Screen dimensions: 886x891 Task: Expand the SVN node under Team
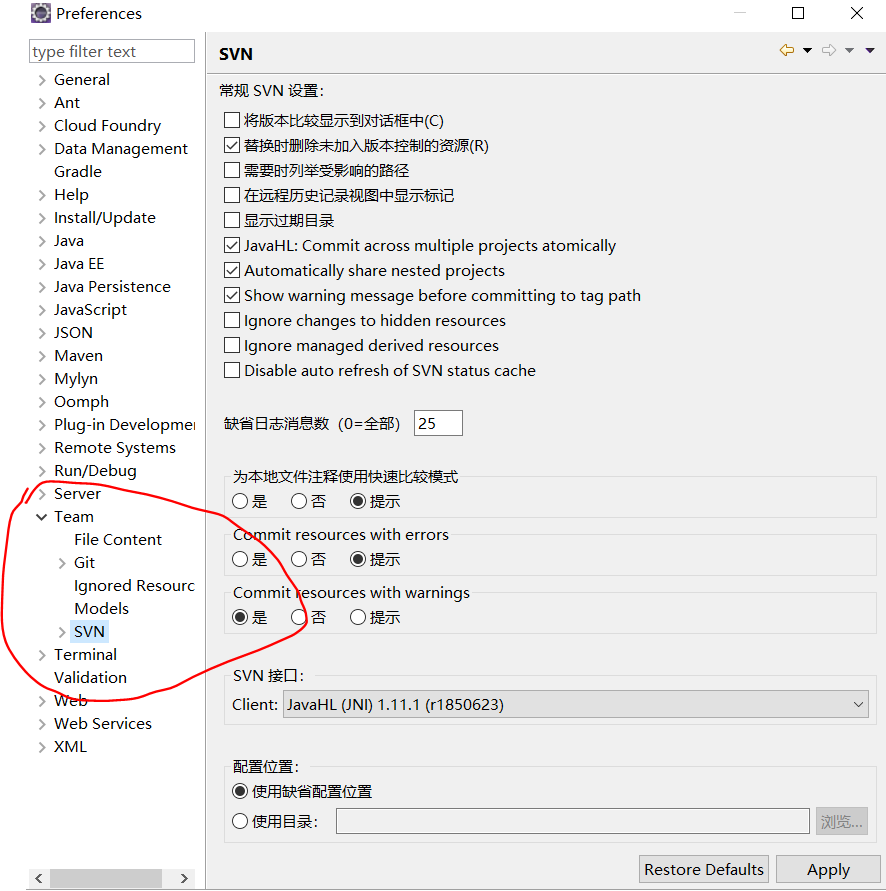tap(62, 632)
